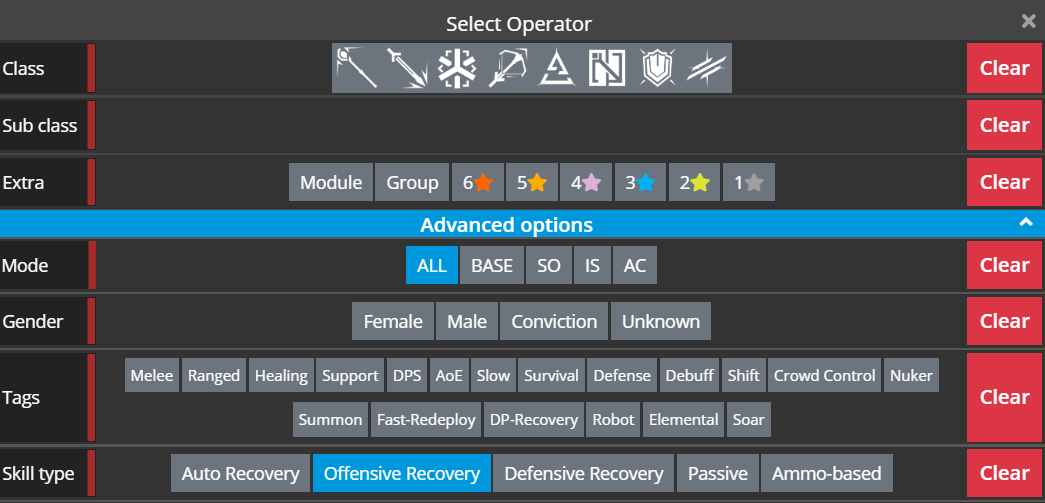The width and height of the screenshot is (1045, 503).
Task: Filter by Supporter class triangle icon
Action: (557, 68)
